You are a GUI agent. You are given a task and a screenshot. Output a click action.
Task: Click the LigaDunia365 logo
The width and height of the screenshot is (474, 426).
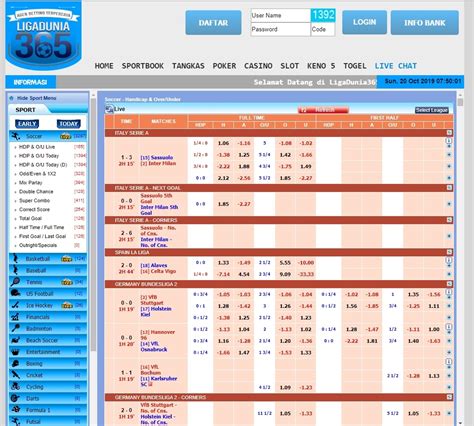[x=43, y=35]
